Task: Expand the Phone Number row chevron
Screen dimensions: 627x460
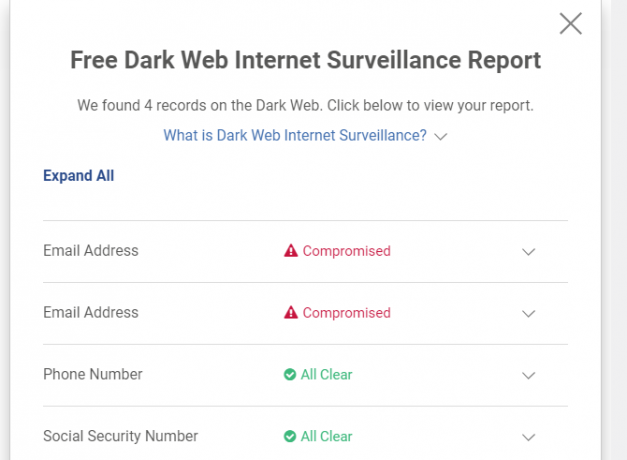Action: pyautogui.click(x=528, y=376)
